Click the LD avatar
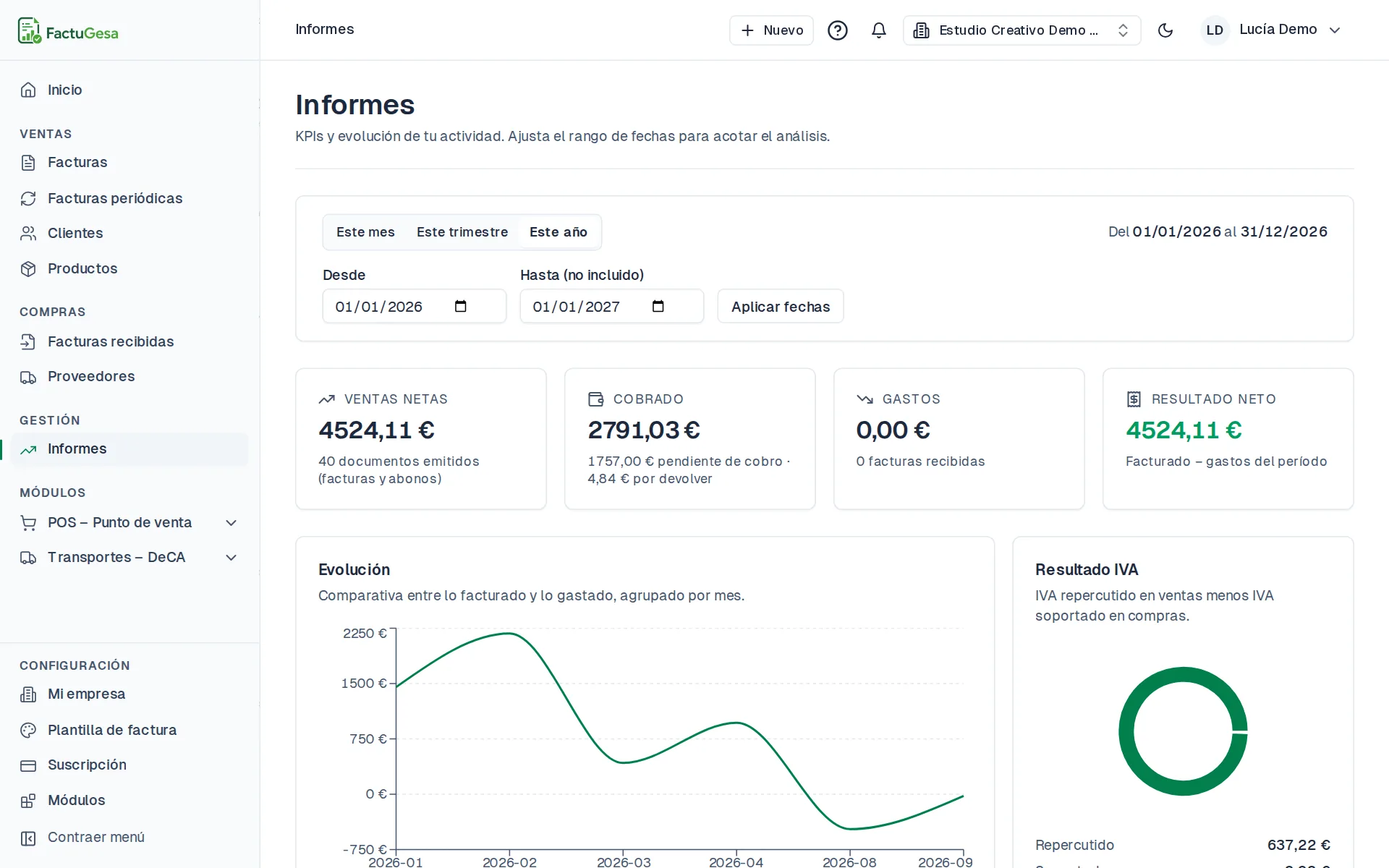 point(1215,30)
